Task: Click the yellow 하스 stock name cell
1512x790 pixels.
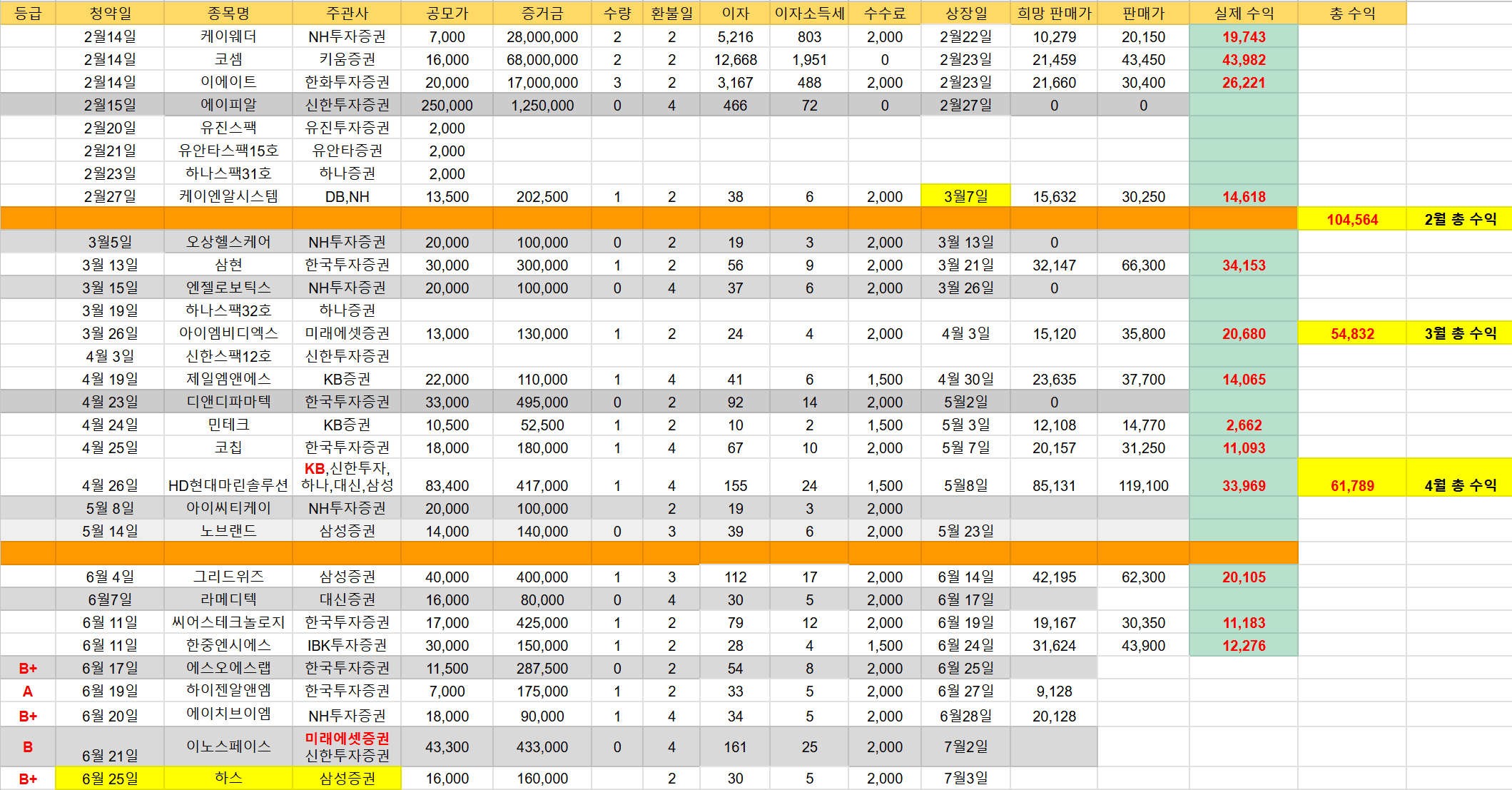Action: [x=228, y=778]
